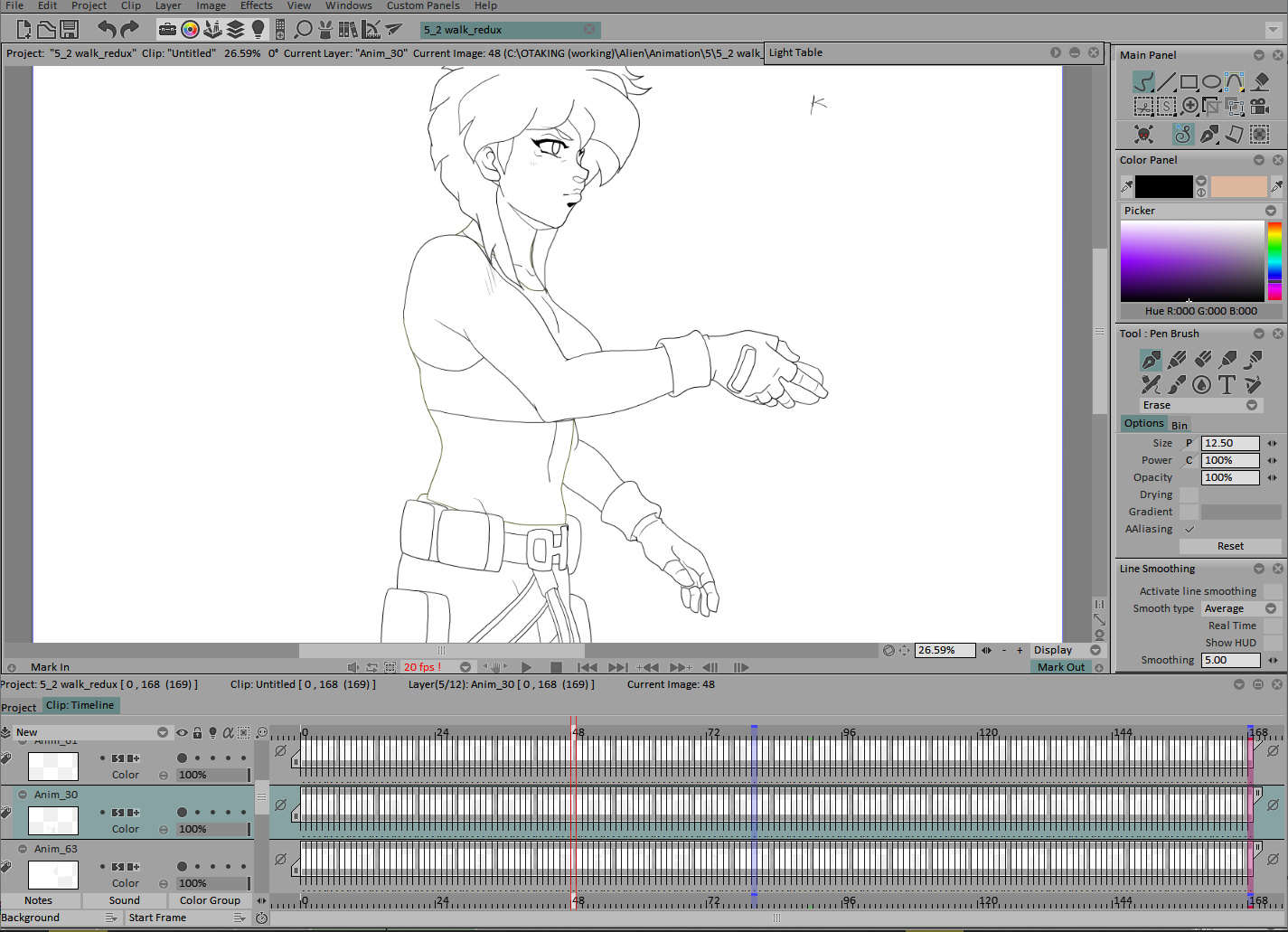
Task: Open the Picker mode dropdown
Action: click(1200, 211)
